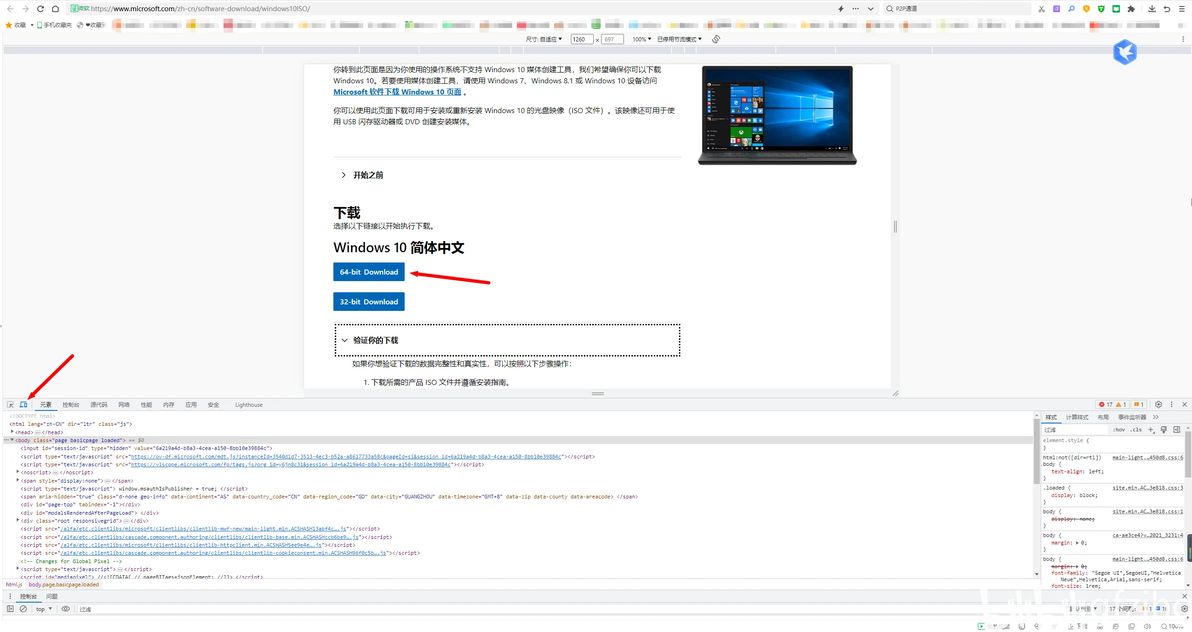This screenshot has width=1192, height=632.
Task: Open DevTools settings gear
Action: [1159, 405]
